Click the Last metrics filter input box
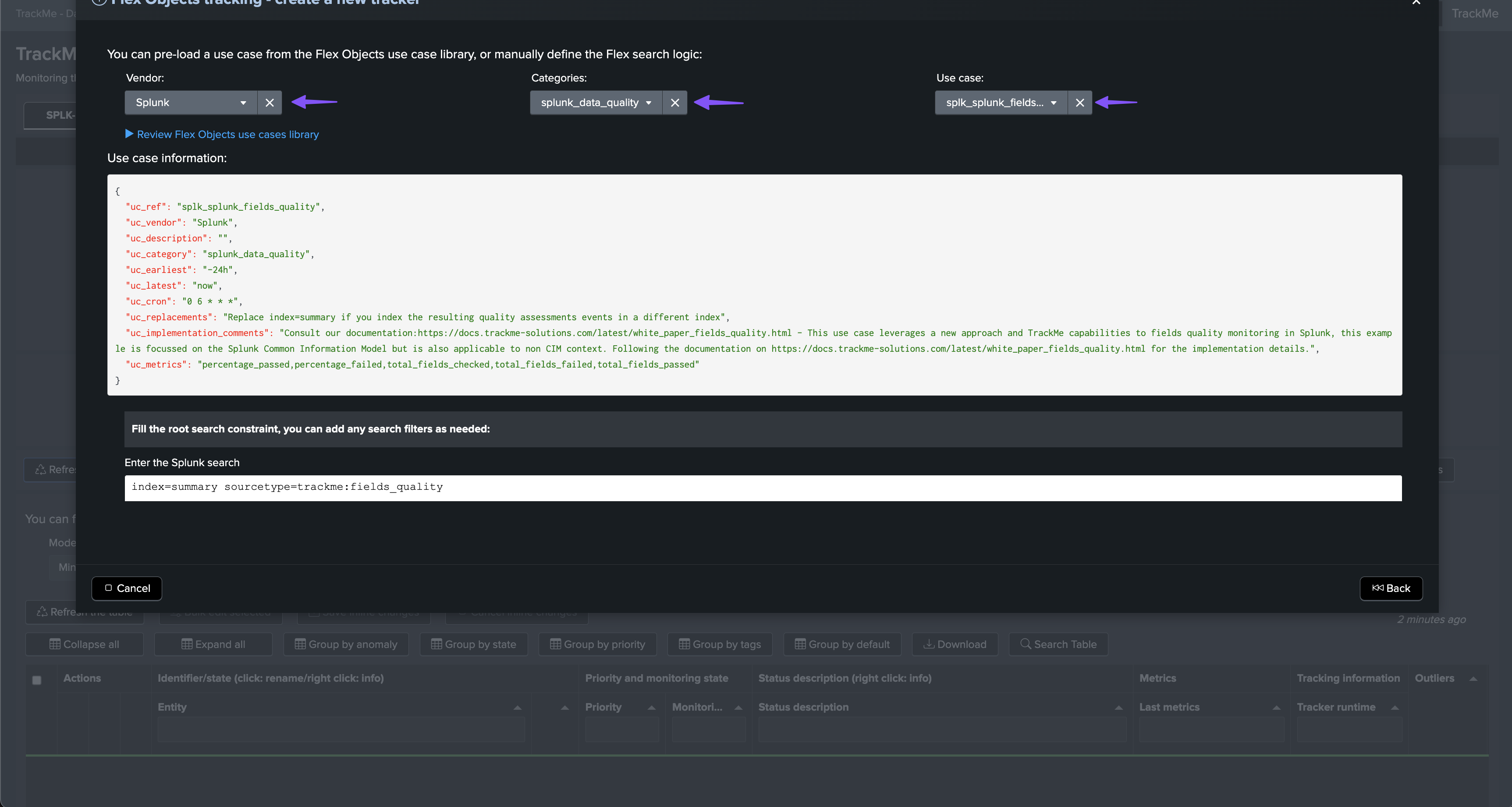The width and height of the screenshot is (1512, 807). tap(1211, 729)
